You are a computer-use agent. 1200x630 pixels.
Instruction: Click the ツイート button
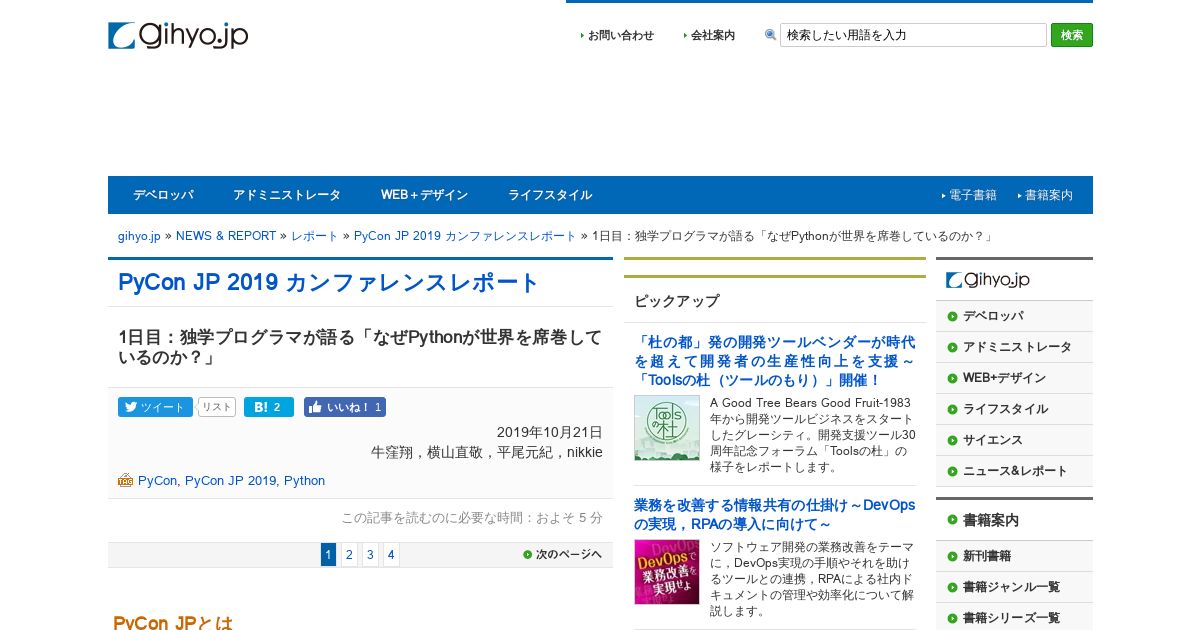point(155,407)
